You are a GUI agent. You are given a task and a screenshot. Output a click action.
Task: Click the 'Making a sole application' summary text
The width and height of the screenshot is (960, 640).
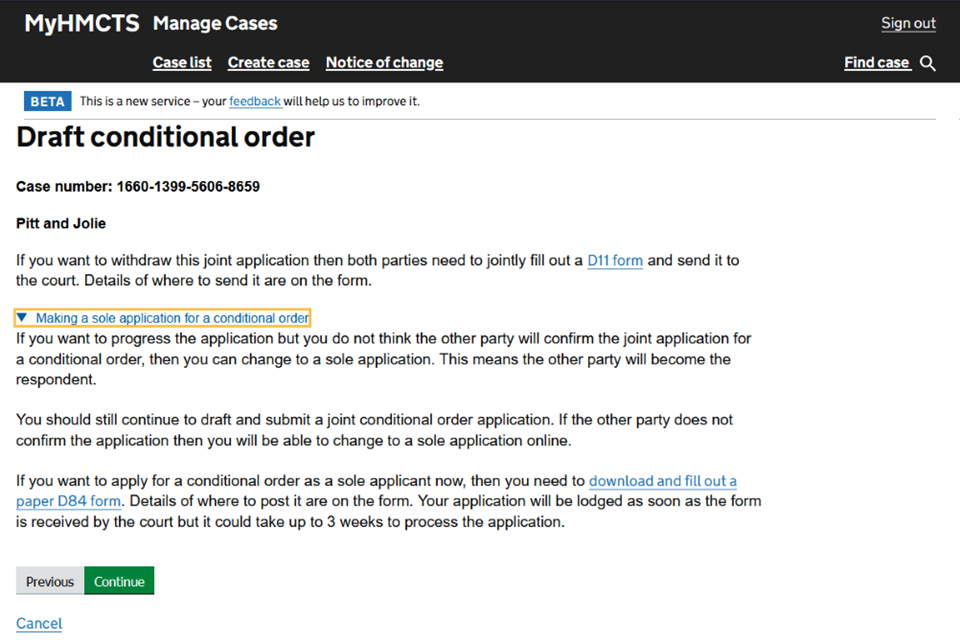(172, 318)
